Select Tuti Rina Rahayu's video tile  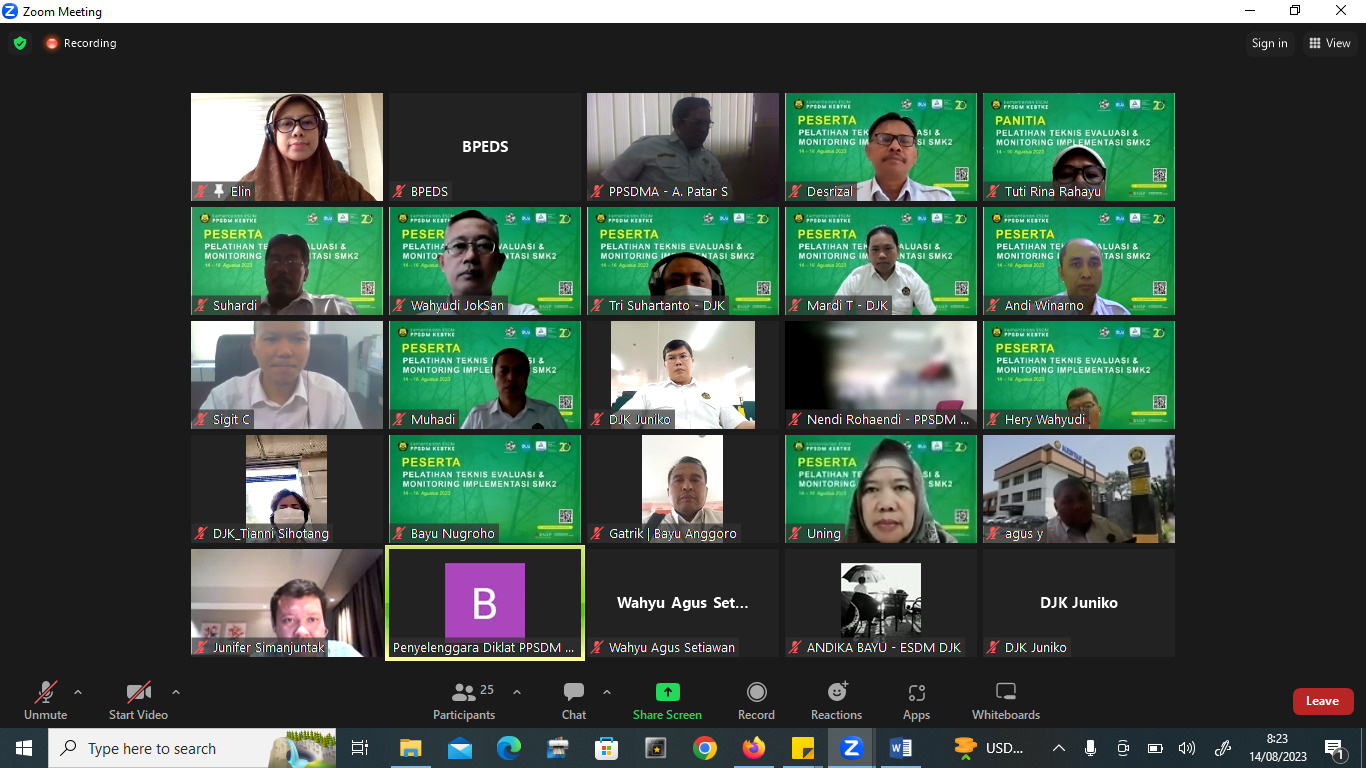point(1079,147)
